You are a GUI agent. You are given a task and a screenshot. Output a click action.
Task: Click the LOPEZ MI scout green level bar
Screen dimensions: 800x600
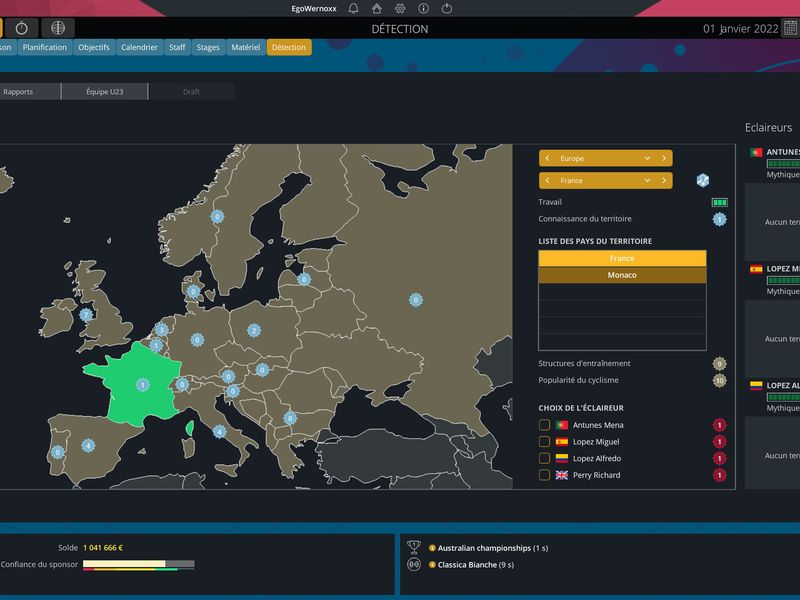(783, 280)
